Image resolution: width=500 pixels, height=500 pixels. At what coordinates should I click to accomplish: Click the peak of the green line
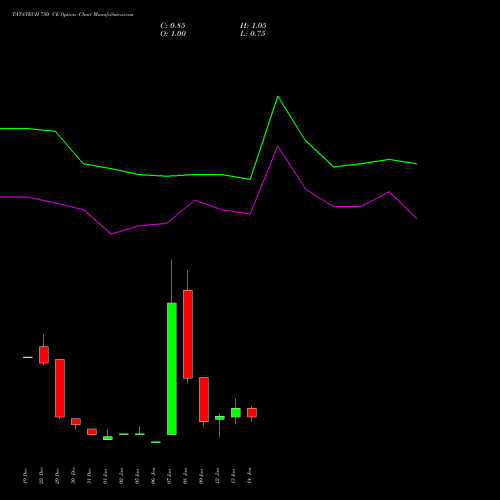pos(278,97)
